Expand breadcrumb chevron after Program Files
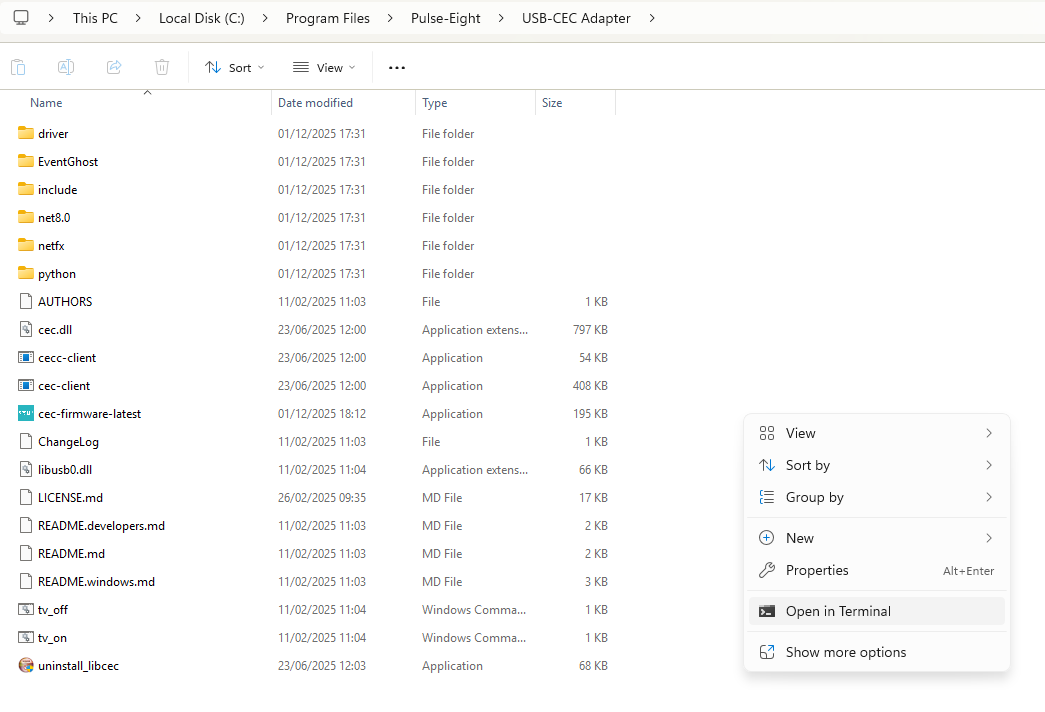1045x712 pixels. [390, 18]
